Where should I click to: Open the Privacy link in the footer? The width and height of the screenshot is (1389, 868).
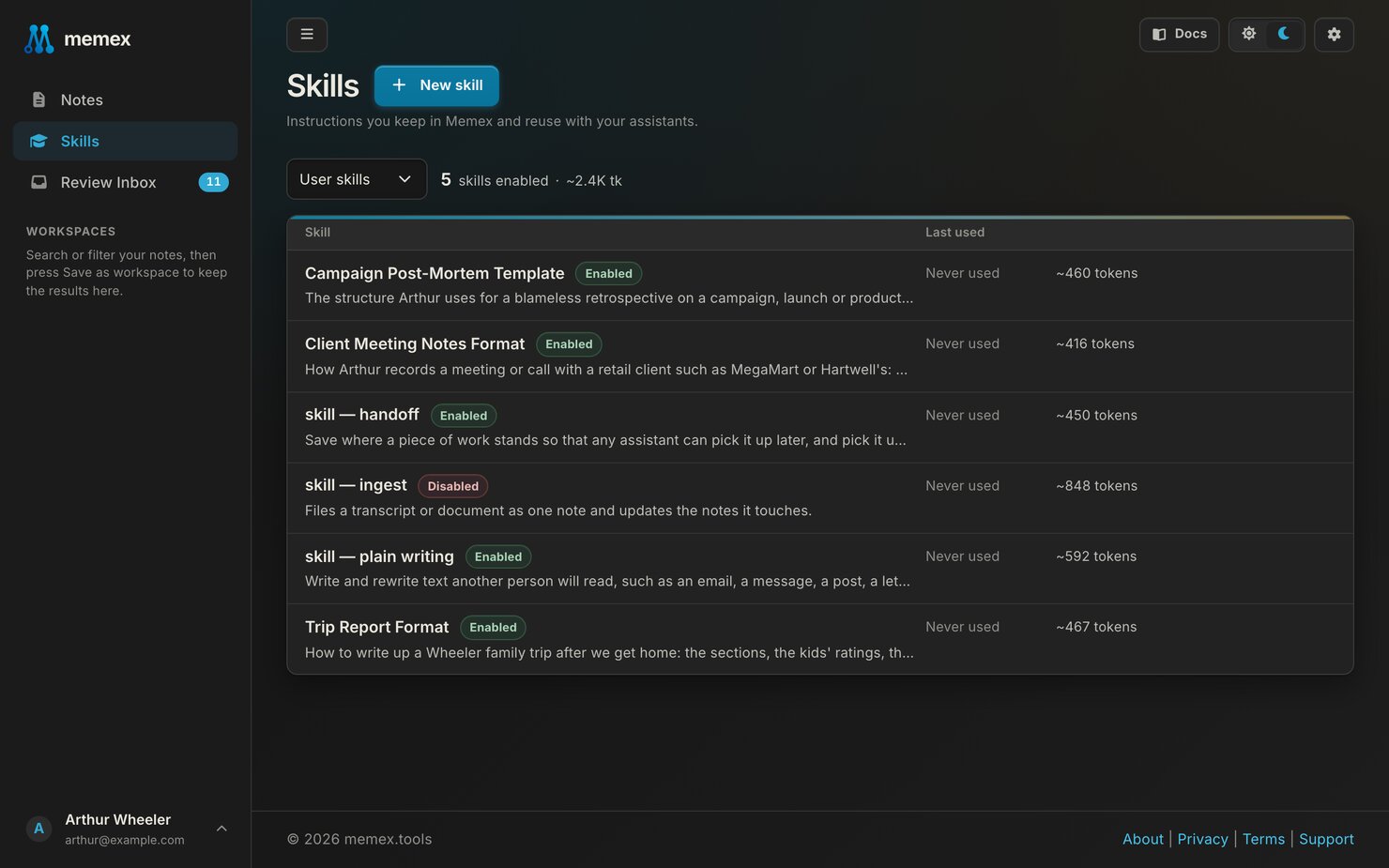(x=1203, y=839)
